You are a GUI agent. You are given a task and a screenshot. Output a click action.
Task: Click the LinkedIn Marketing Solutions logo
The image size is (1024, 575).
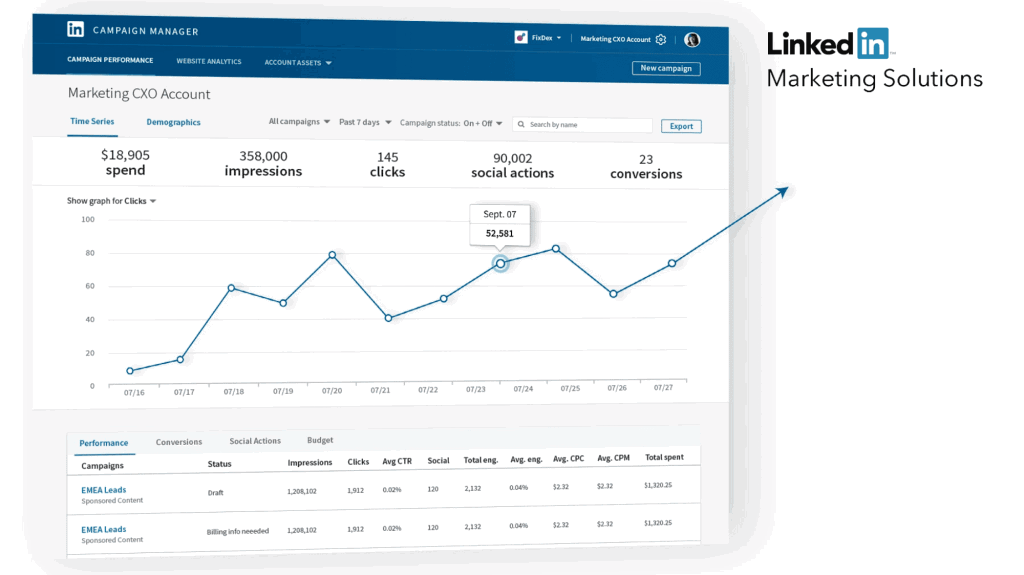pyautogui.click(x=874, y=59)
